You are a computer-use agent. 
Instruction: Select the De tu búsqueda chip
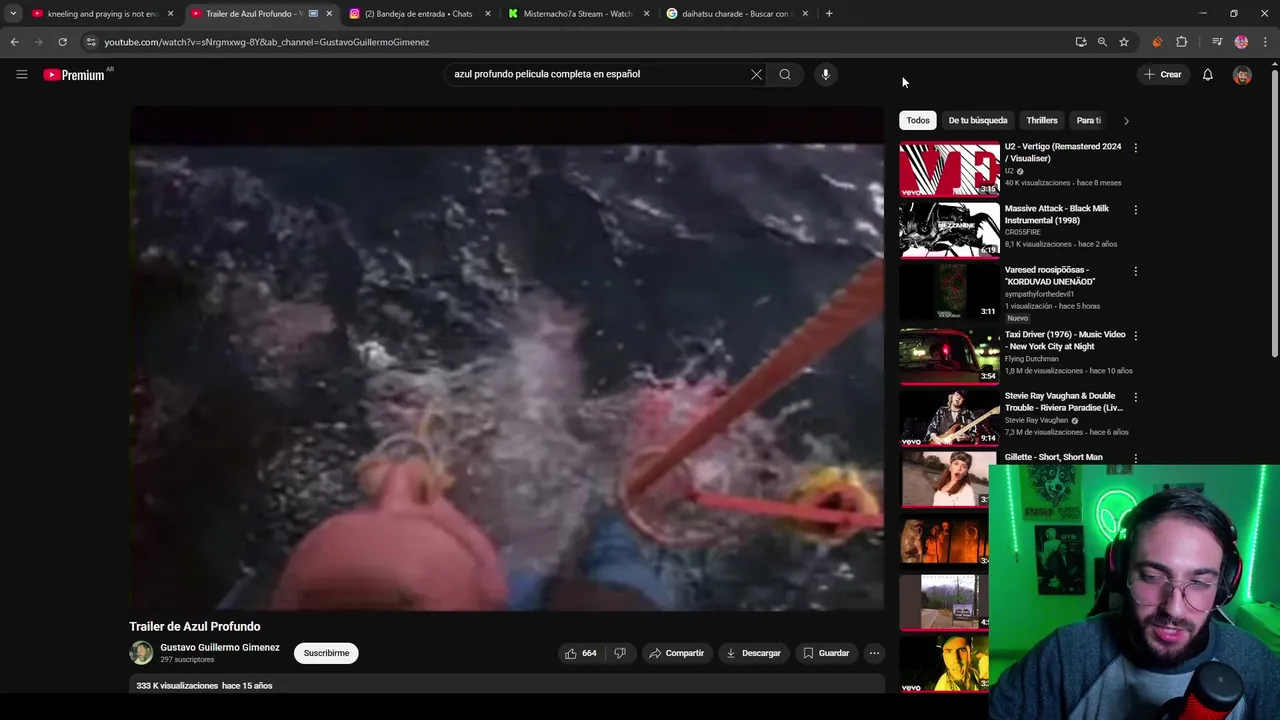click(x=978, y=121)
